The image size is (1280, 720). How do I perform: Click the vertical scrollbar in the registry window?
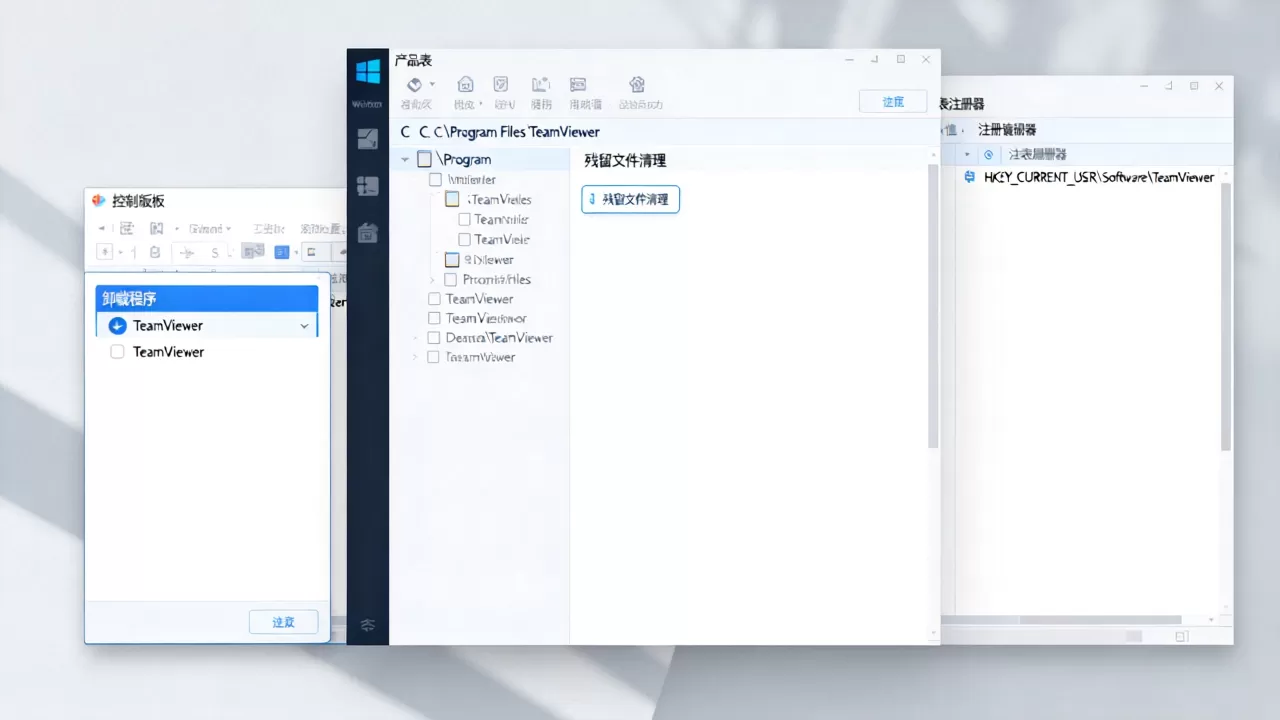[x=1226, y=317]
